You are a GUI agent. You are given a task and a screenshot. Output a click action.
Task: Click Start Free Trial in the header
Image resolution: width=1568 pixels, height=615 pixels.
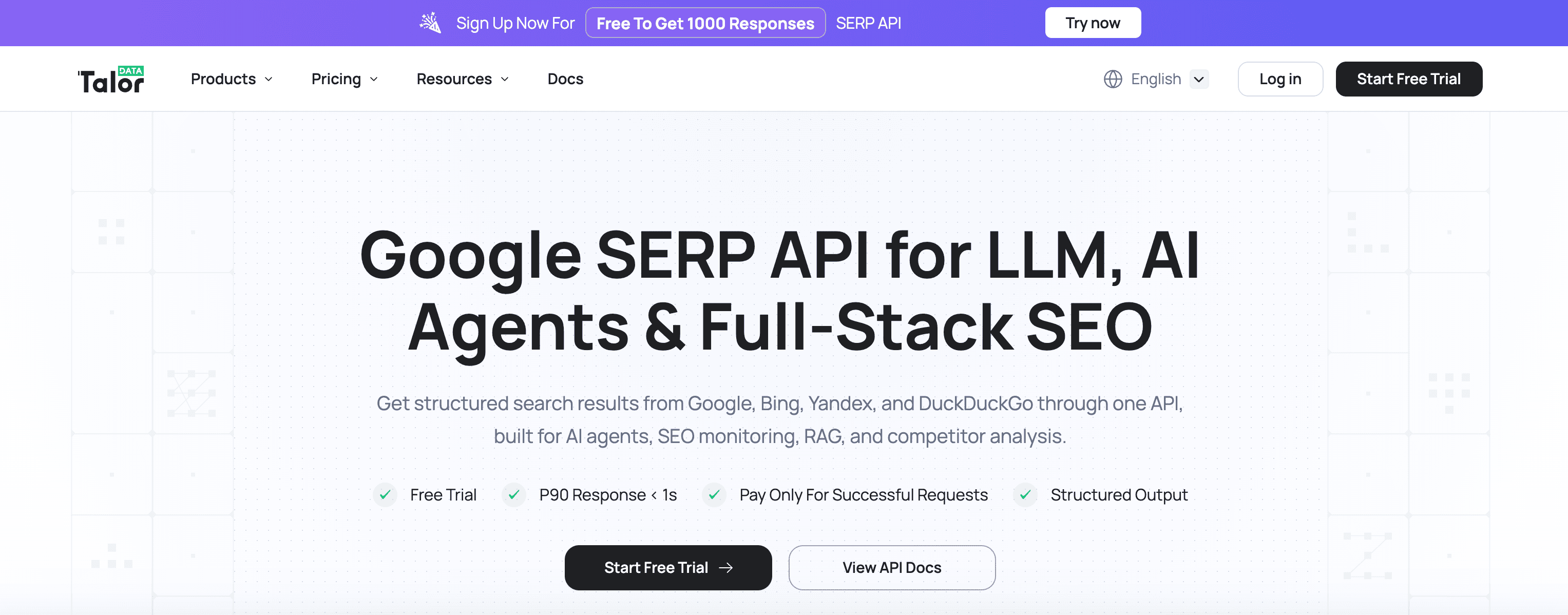[1408, 79]
